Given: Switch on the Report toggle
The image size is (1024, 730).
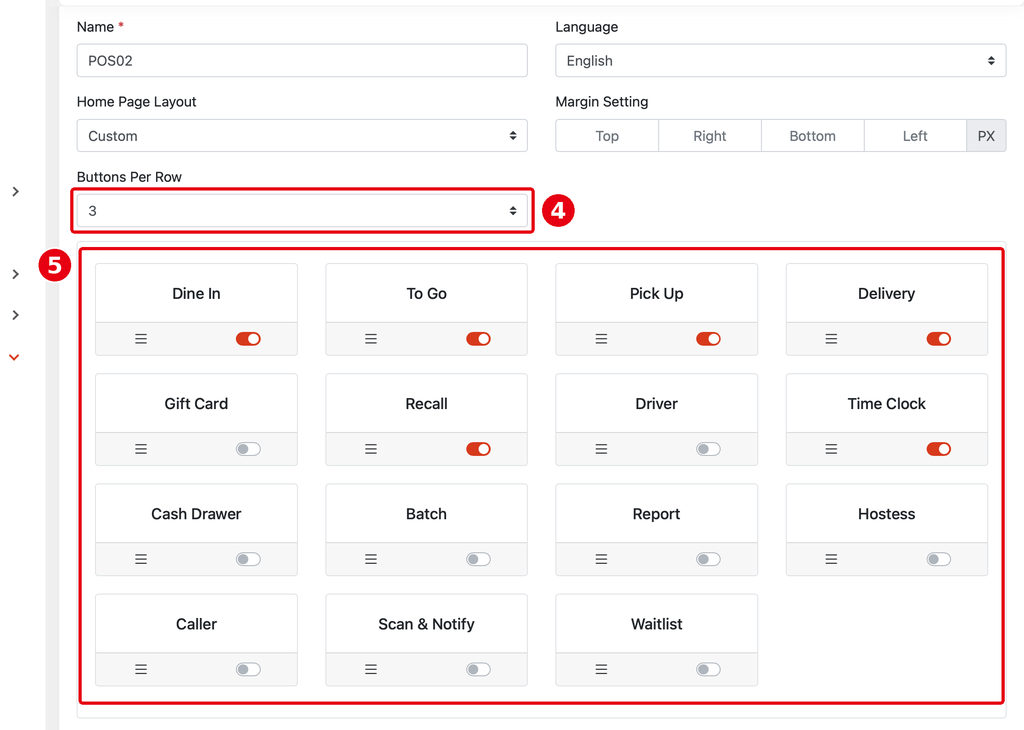Looking at the screenshot, I should pos(709,560).
